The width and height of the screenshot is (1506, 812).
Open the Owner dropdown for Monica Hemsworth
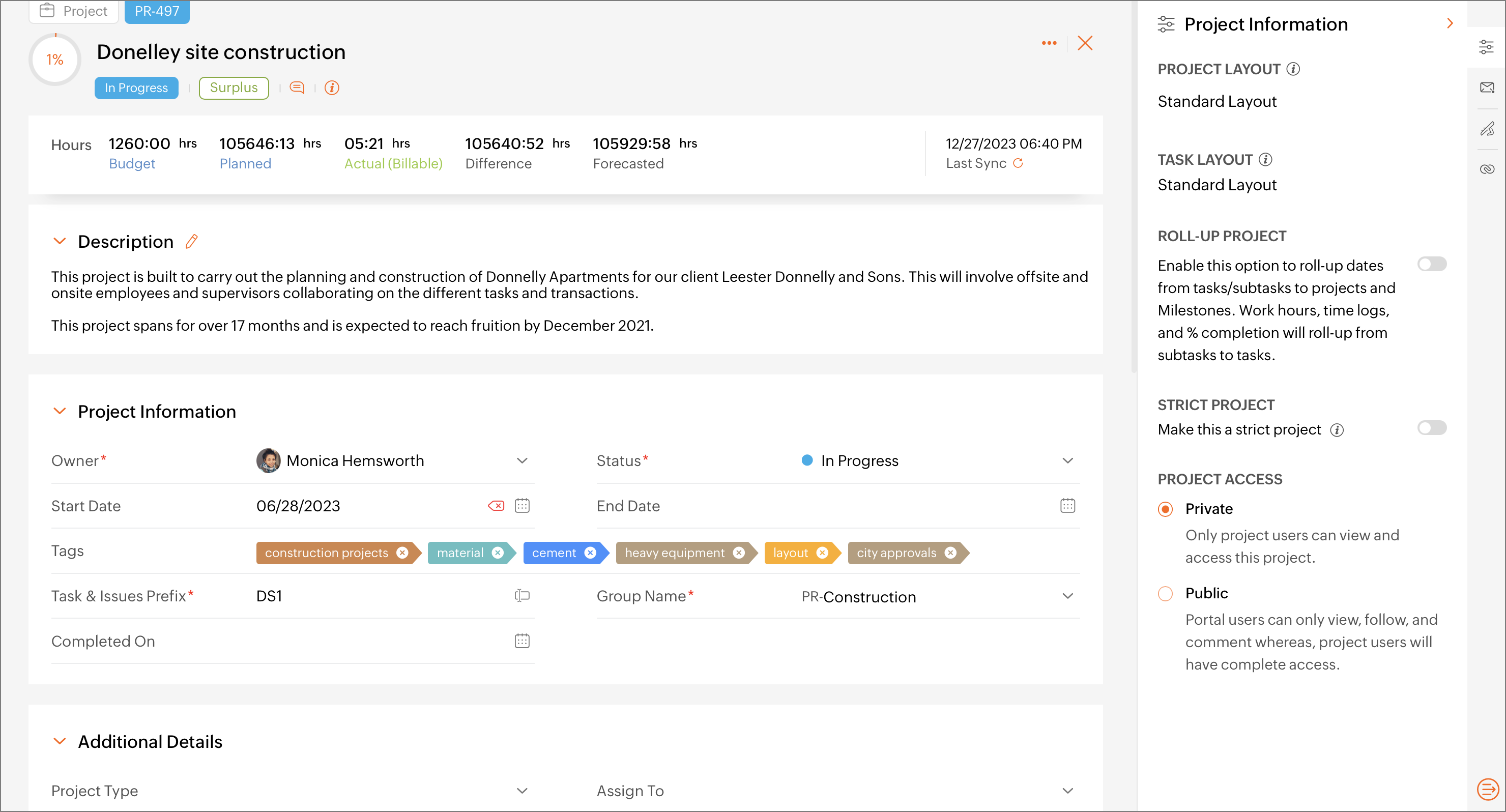click(x=522, y=460)
